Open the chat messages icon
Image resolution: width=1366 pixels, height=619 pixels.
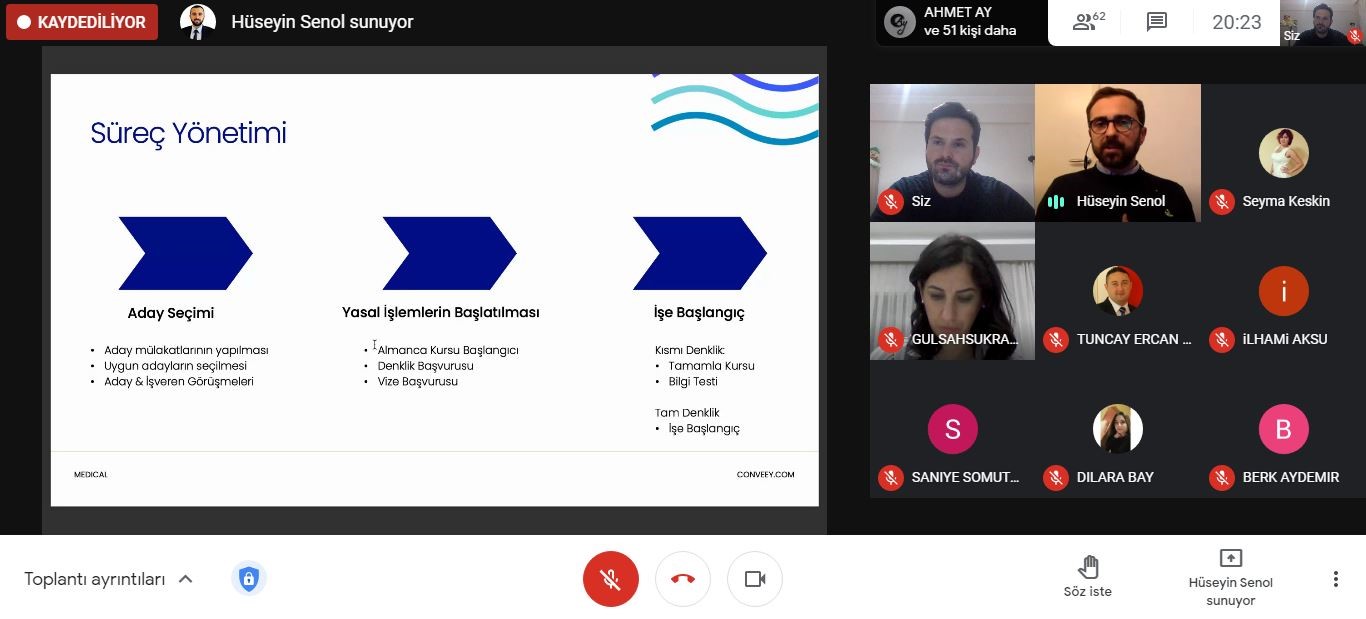[1157, 22]
